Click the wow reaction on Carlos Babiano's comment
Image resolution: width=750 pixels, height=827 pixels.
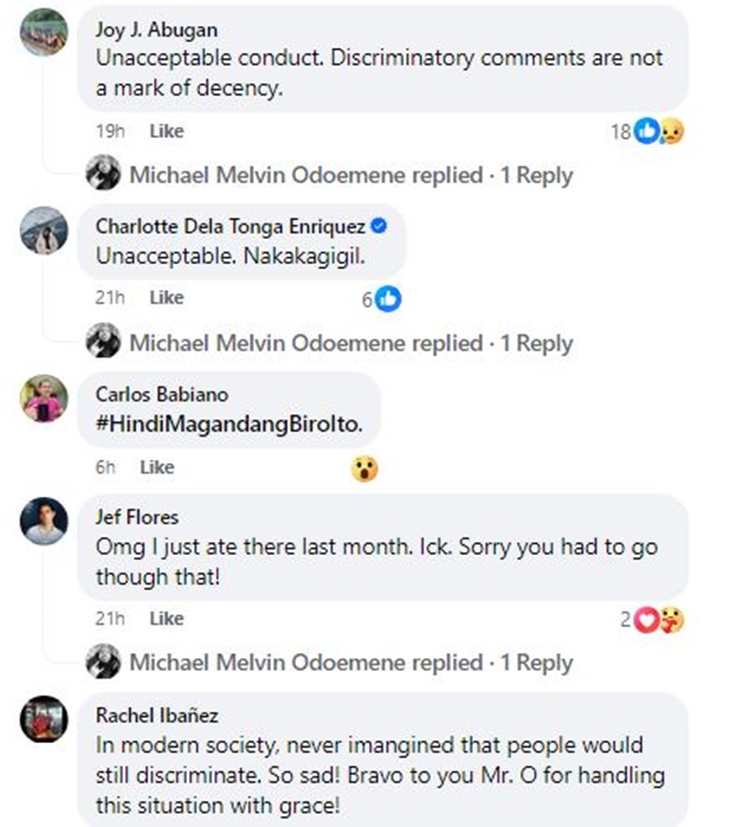(x=365, y=468)
